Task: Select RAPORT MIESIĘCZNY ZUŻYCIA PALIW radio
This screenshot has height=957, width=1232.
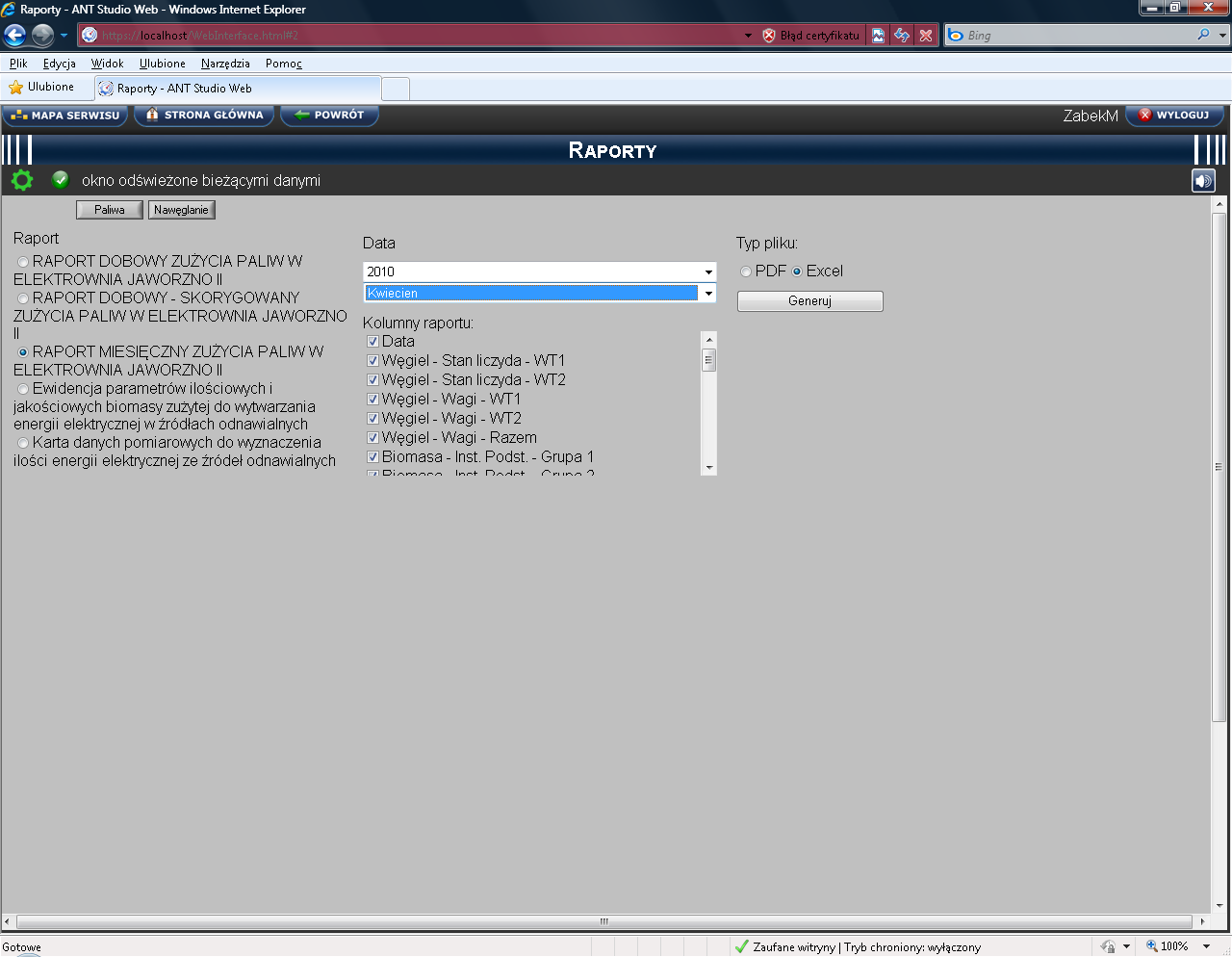Action: [23, 352]
